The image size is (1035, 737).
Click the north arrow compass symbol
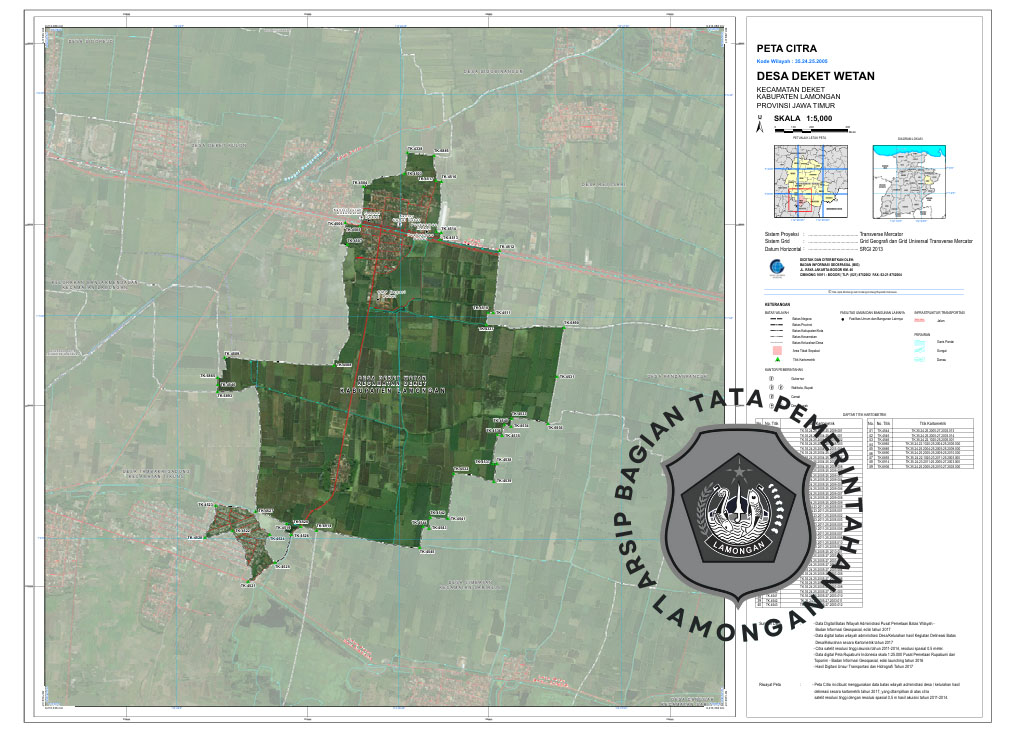pyautogui.click(x=761, y=125)
